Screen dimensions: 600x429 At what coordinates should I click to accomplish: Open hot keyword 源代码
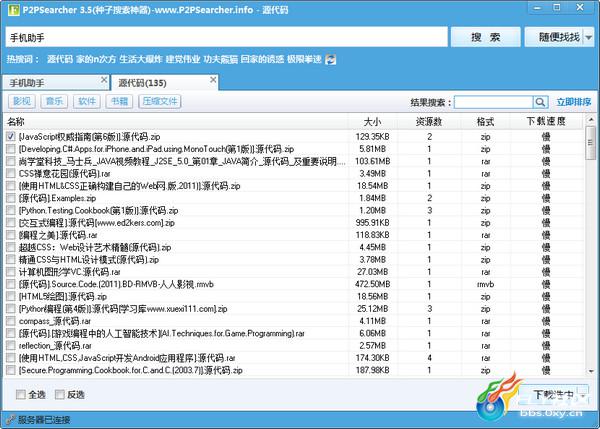(60, 59)
